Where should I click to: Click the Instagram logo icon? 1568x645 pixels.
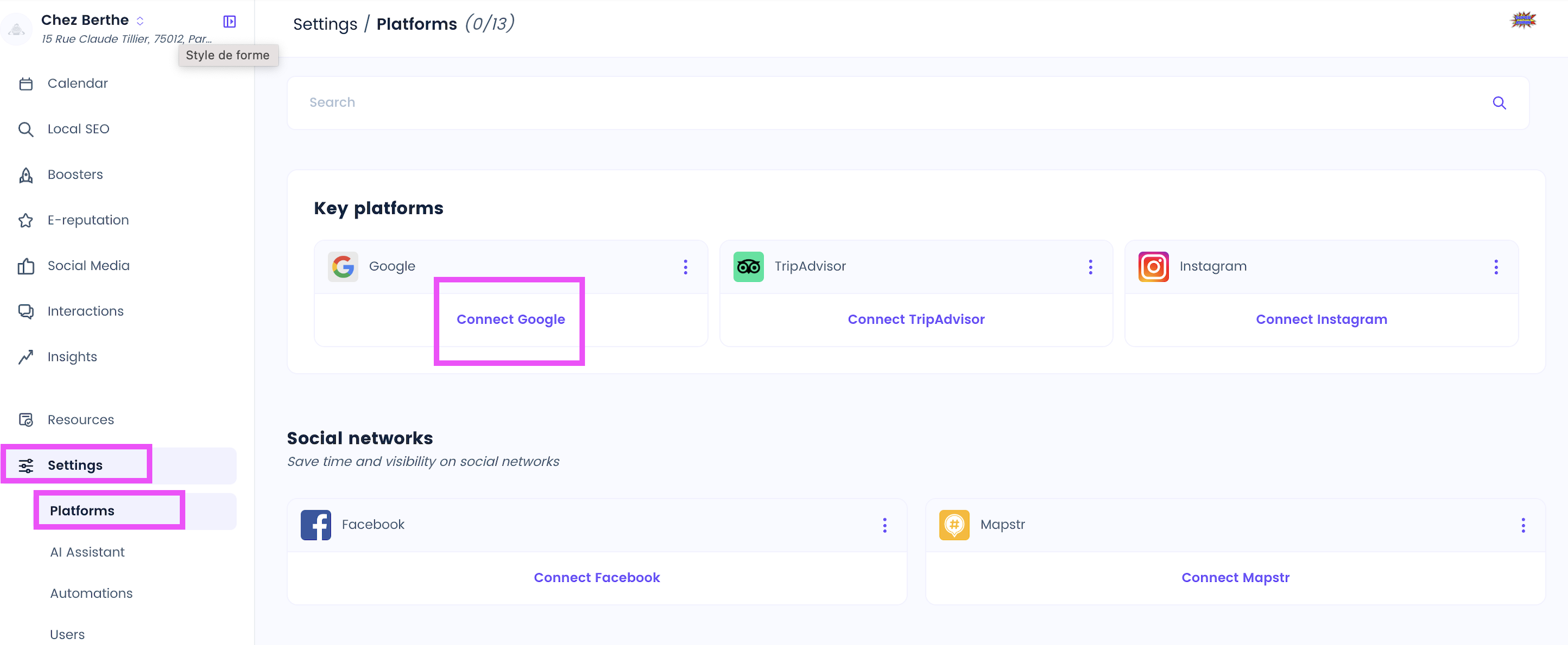tap(1153, 266)
